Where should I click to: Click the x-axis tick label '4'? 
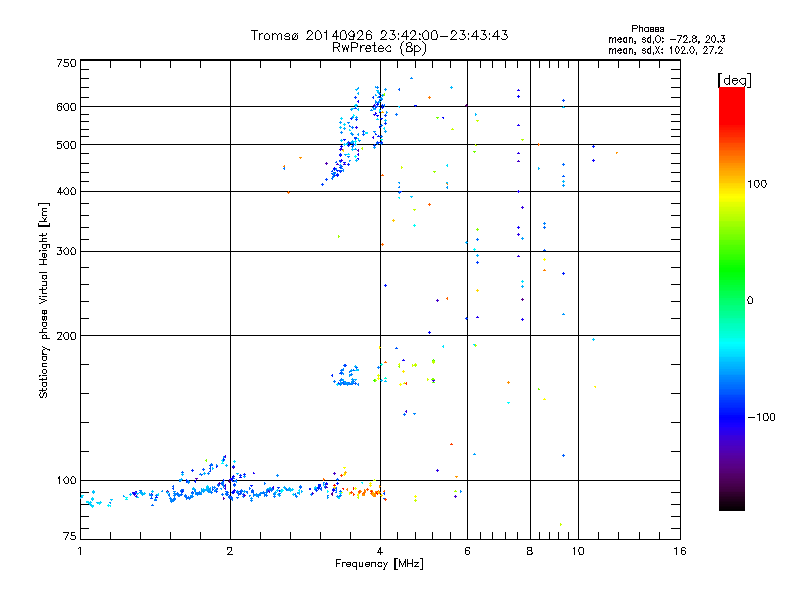pyautogui.click(x=380, y=551)
